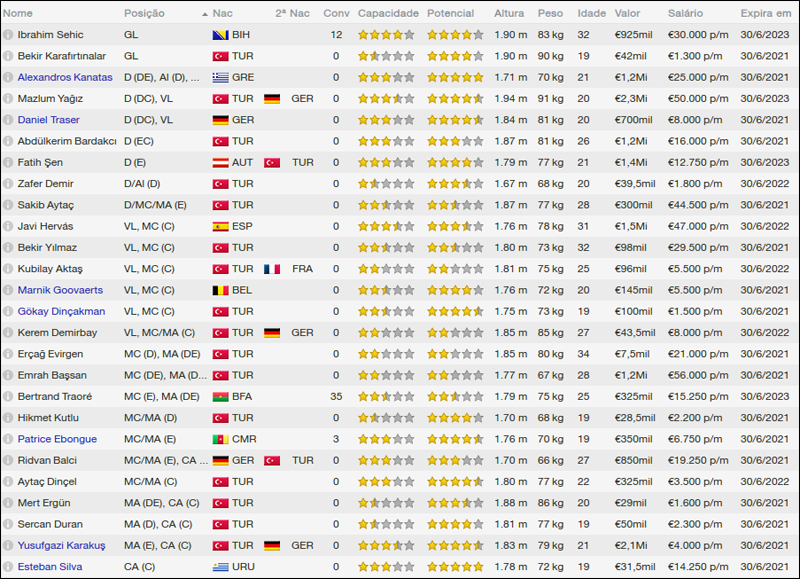Click the Belgium flag in Marnik Goovaerts row

[x=220, y=291]
